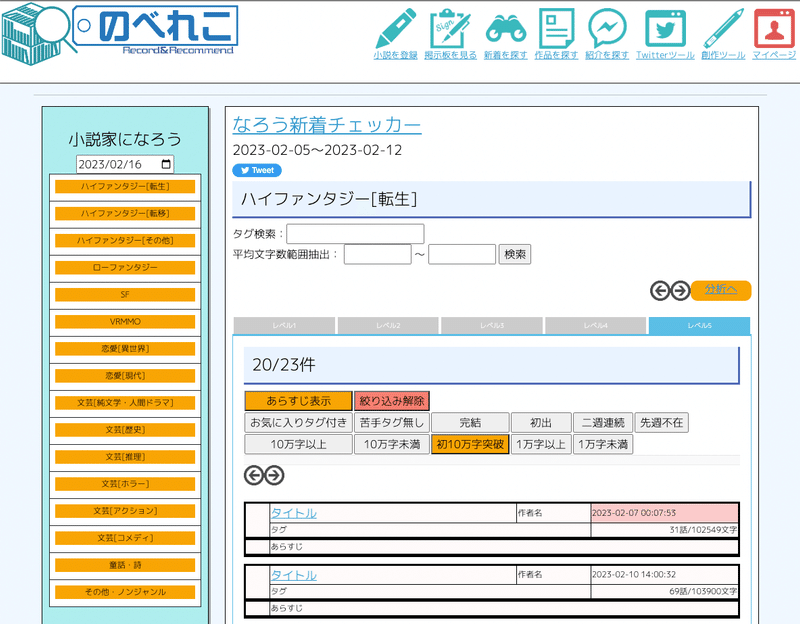Click right arrow next to 分析へ
800x624 pixels.
pos(680,291)
